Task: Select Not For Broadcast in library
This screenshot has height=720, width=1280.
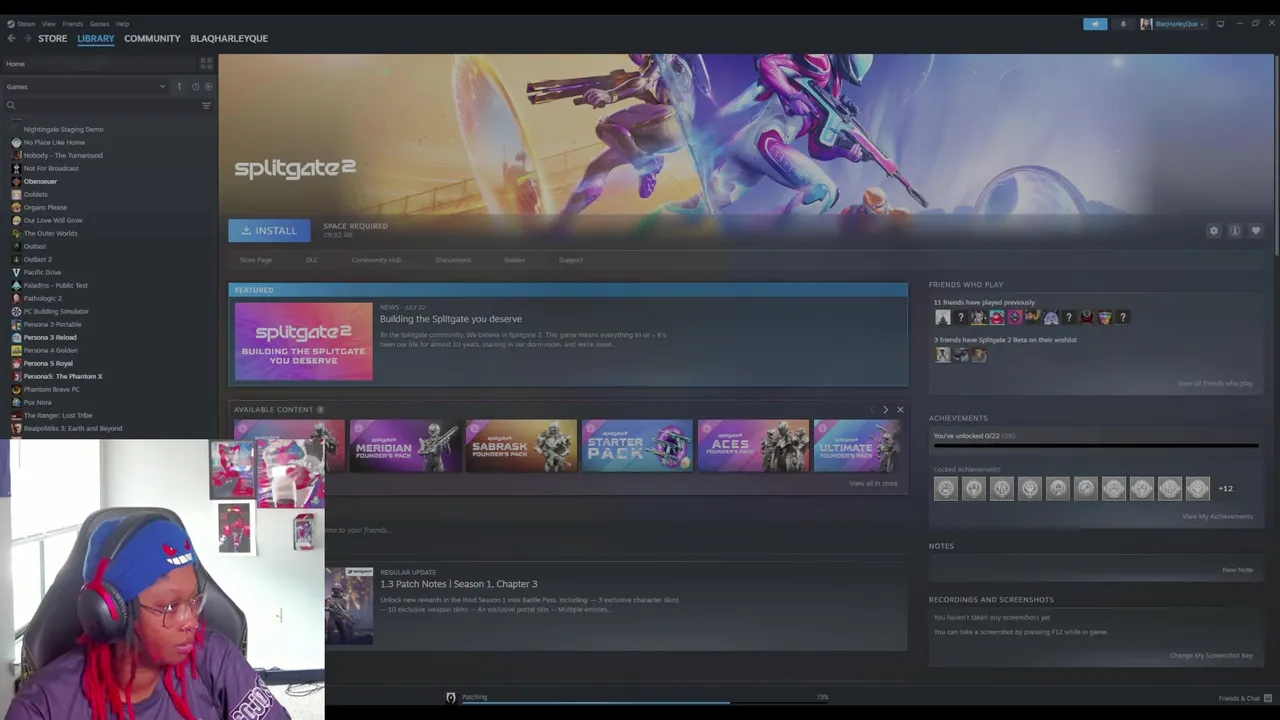Action: pyautogui.click(x=51, y=168)
